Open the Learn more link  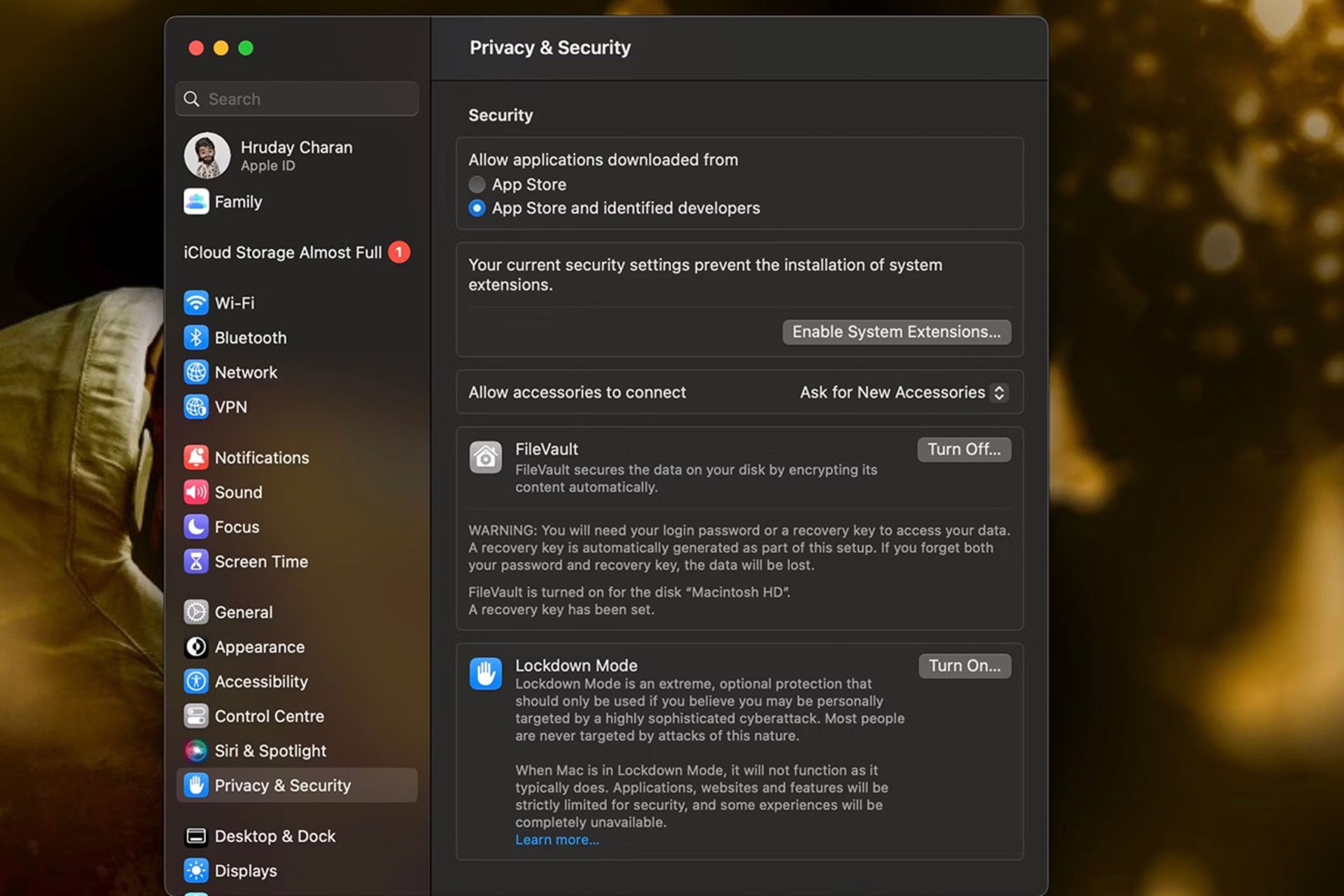[x=557, y=840]
